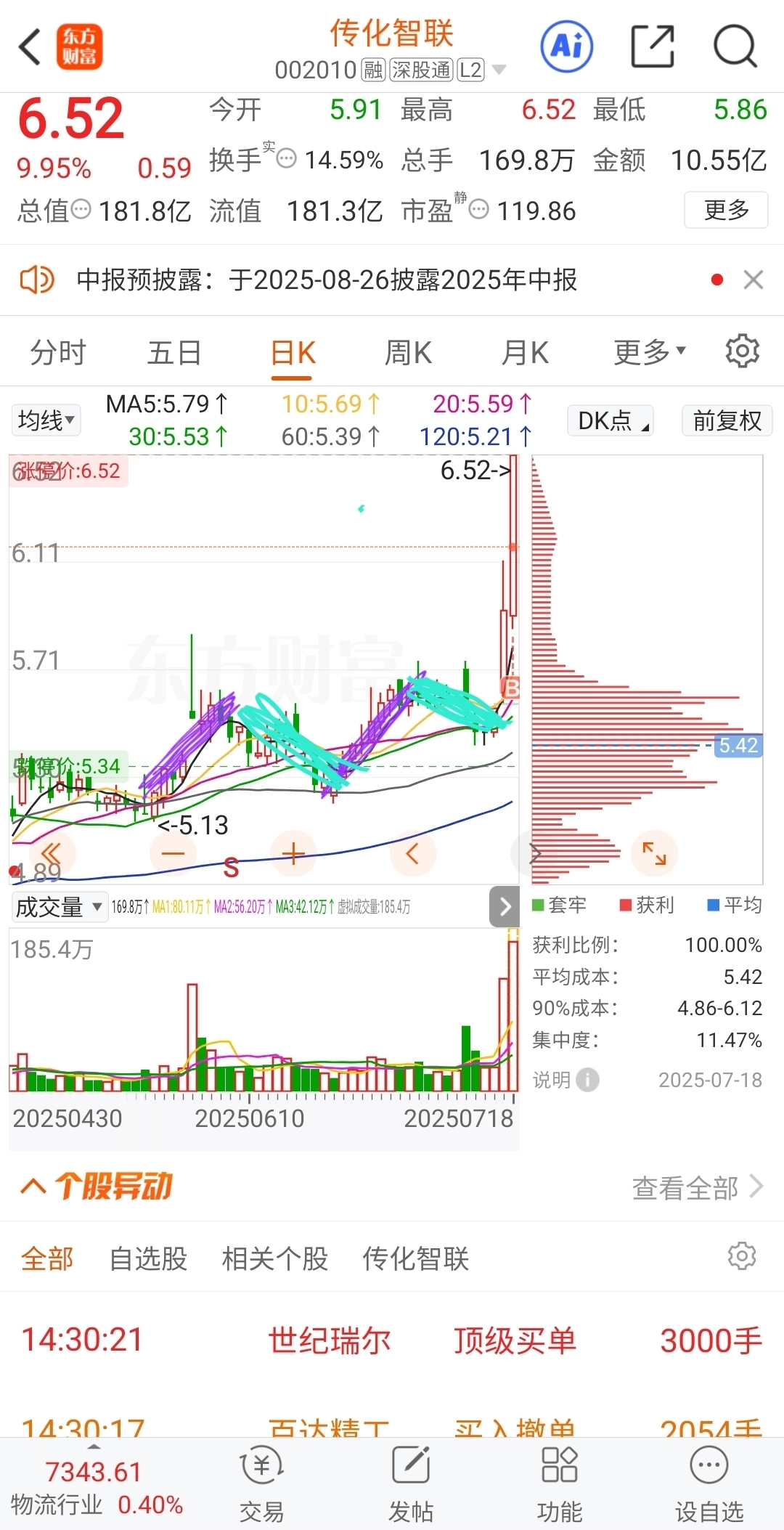Open 世纪瑞尔 in the 14:30:21 row
The height and width of the screenshot is (1530, 784).
(330, 1340)
